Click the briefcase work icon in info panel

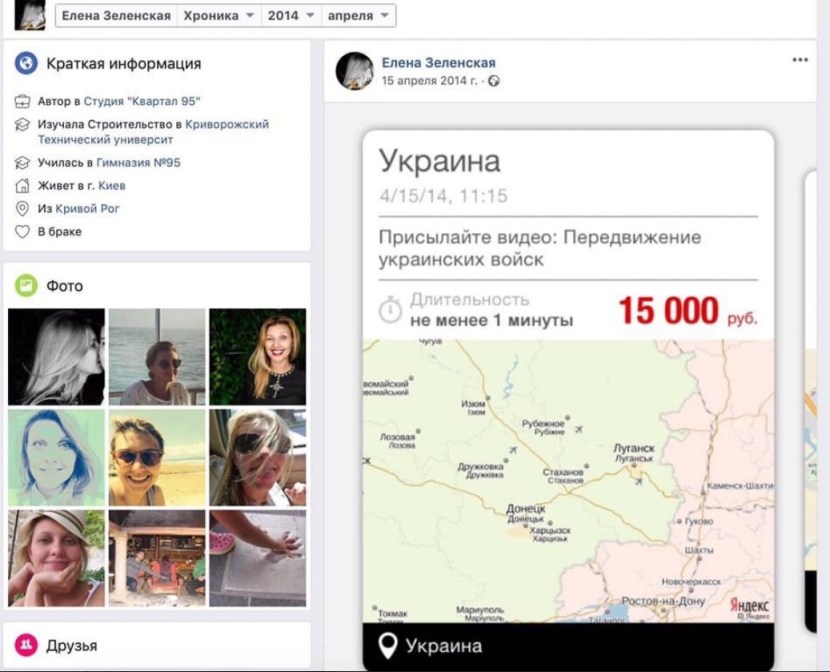(22, 101)
